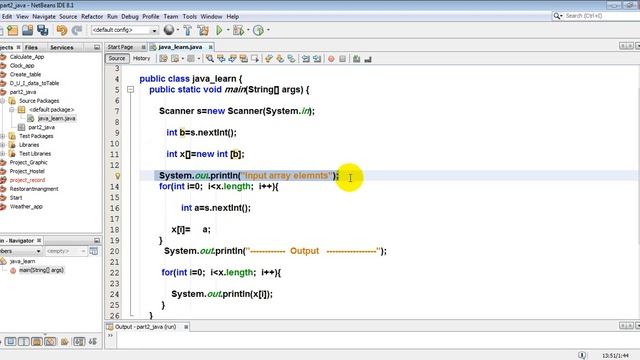Viewport: 640px width, 360px height.
Task: Click the Toggle Bookmark icon
Action: point(291,59)
